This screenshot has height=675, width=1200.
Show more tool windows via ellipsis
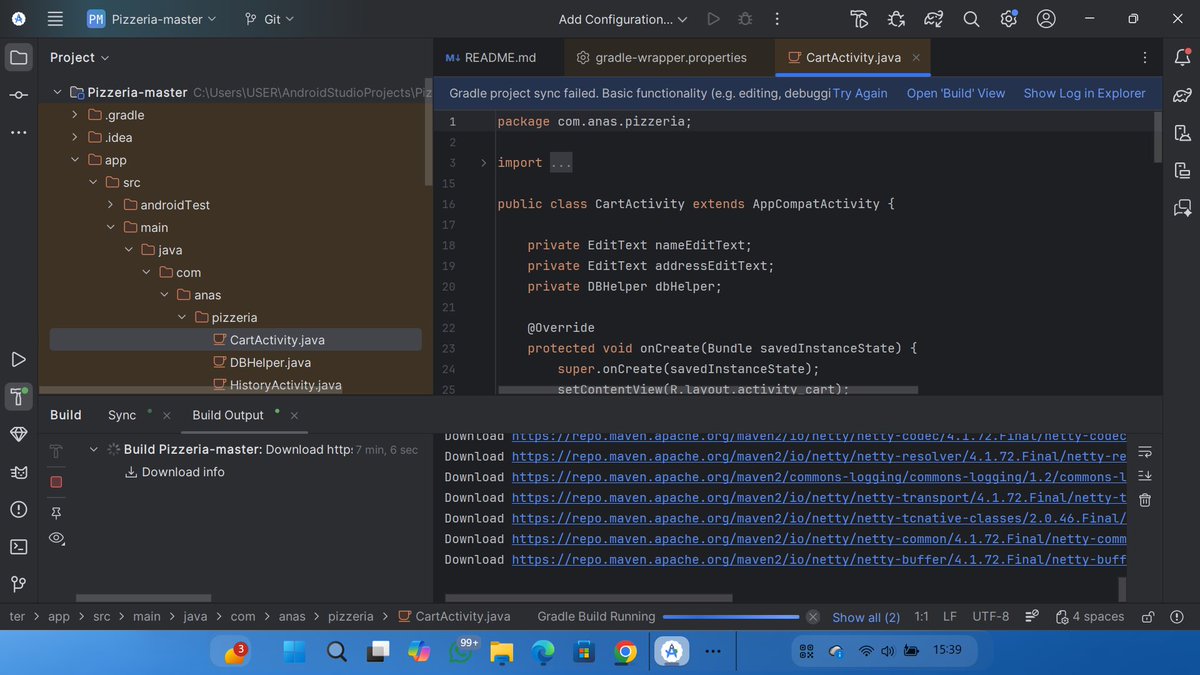(19, 132)
